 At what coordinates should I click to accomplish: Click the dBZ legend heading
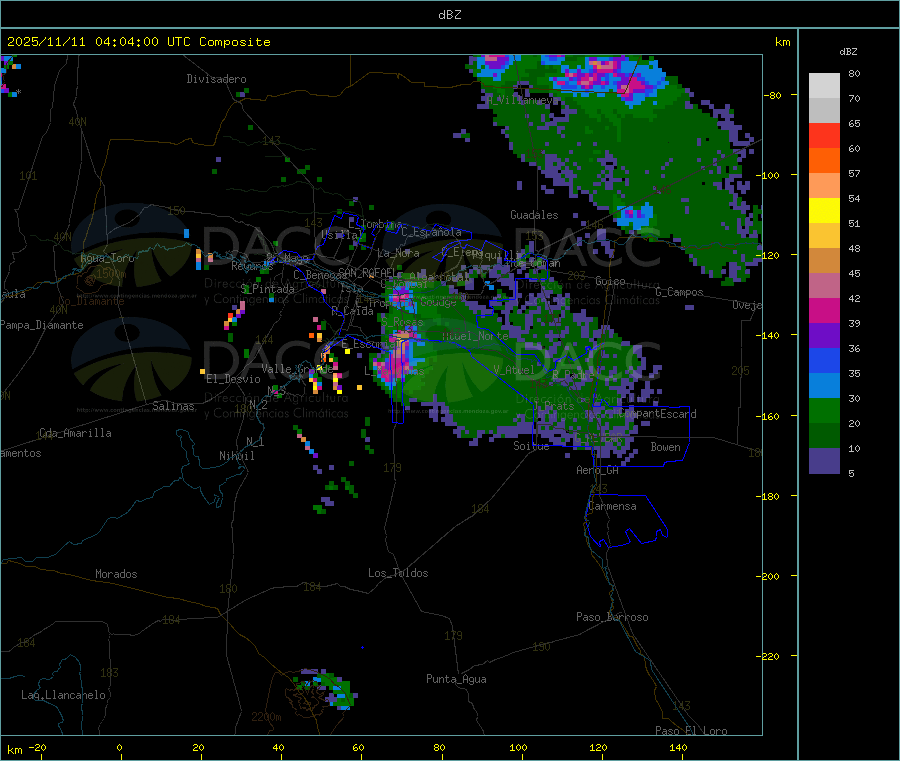click(848, 52)
